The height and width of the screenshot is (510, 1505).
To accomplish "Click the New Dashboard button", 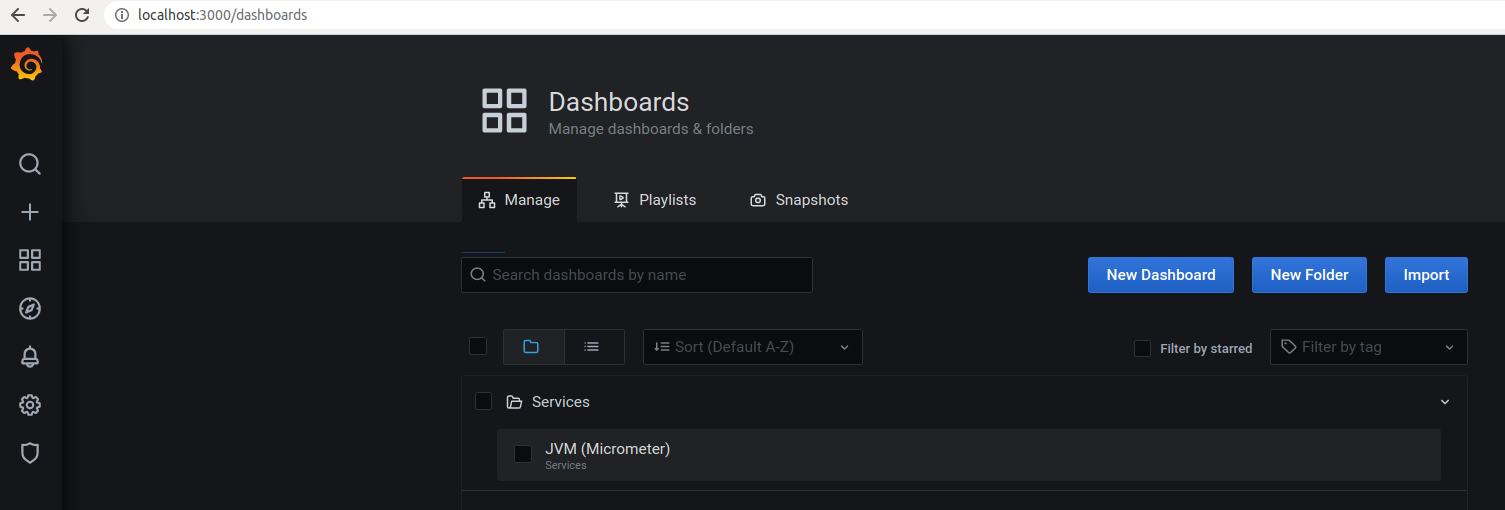I will click(1161, 275).
